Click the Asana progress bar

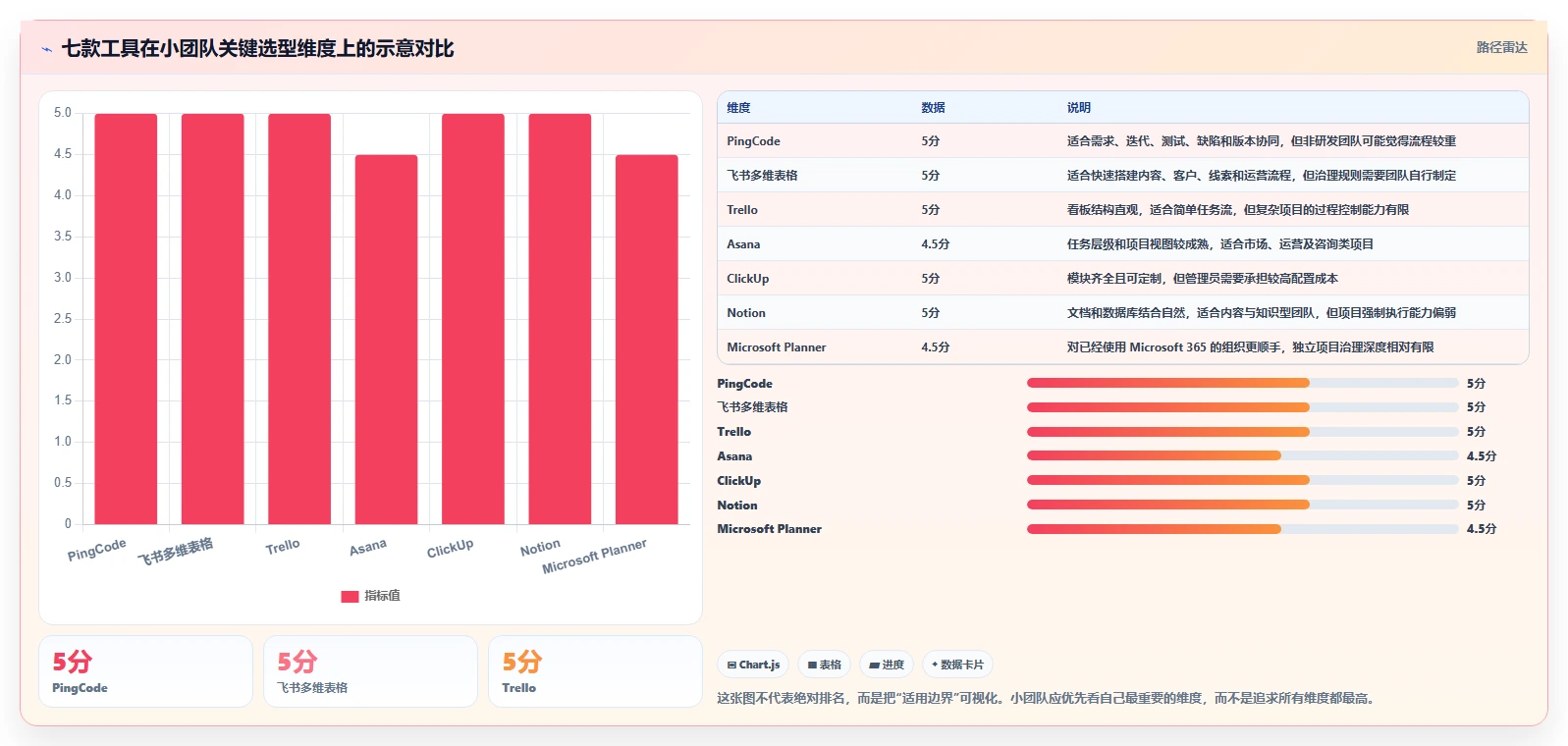(1242, 455)
